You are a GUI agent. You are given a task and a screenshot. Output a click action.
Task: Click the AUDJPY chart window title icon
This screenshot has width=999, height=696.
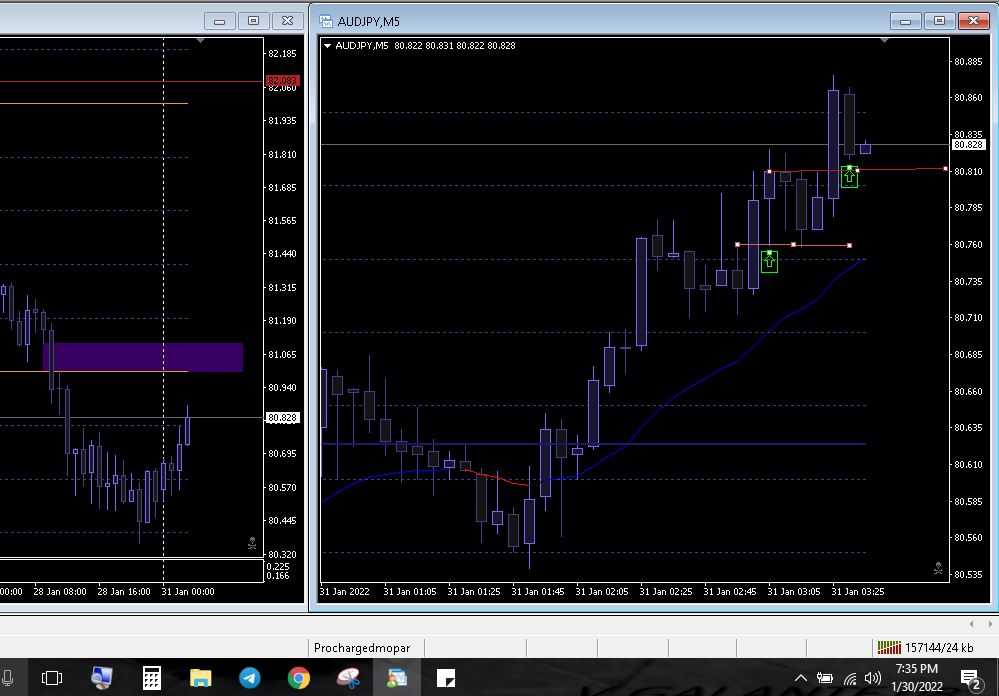325,20
